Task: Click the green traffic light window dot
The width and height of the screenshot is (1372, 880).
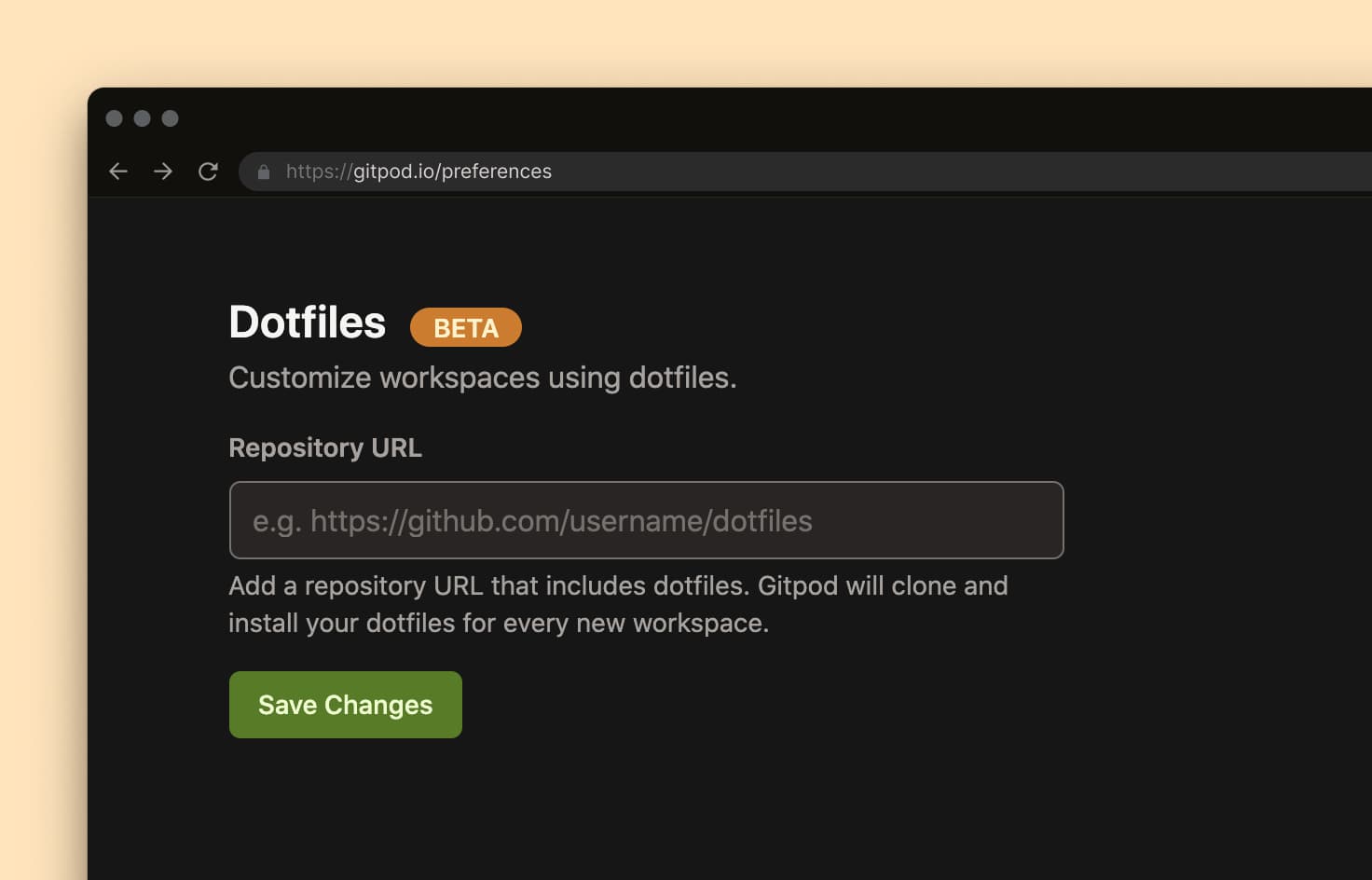Action: (x=170, y=119)
